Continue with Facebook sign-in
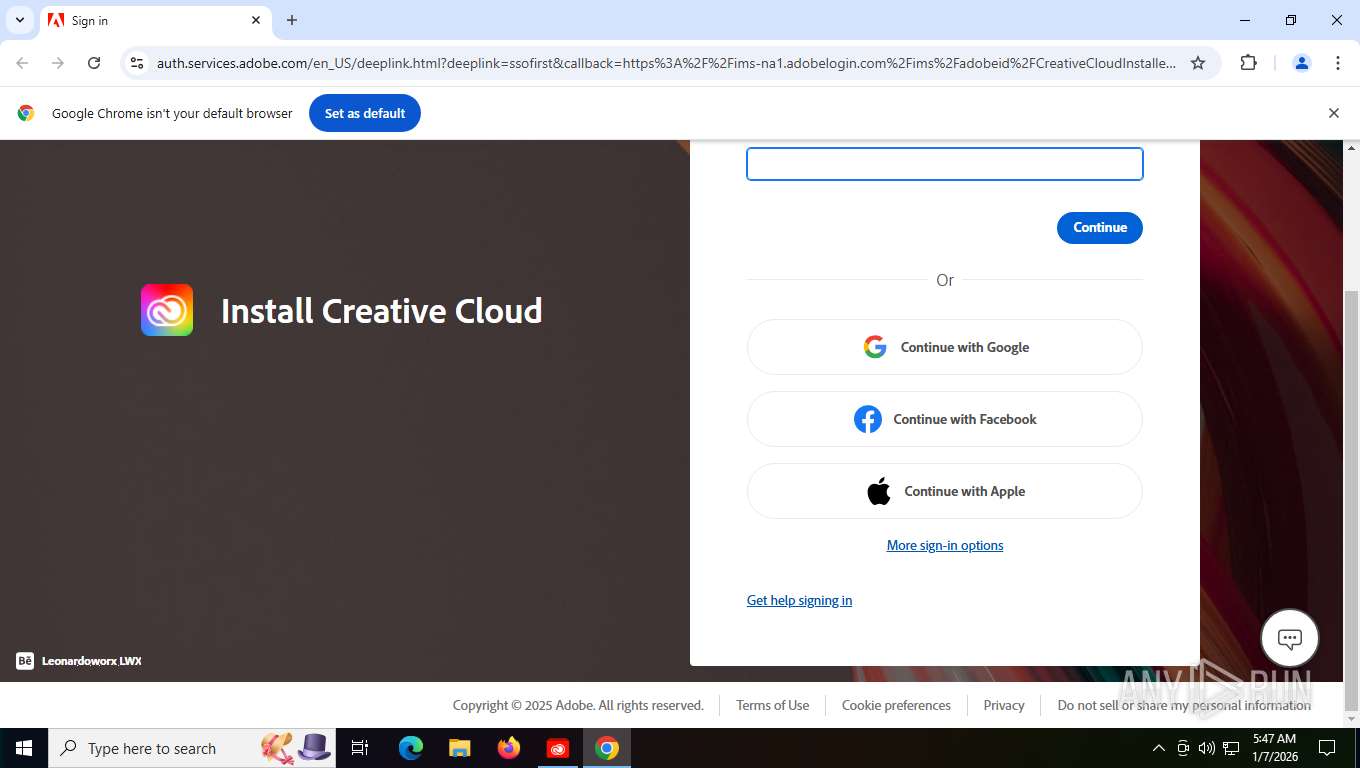 [x=945, y=419]
